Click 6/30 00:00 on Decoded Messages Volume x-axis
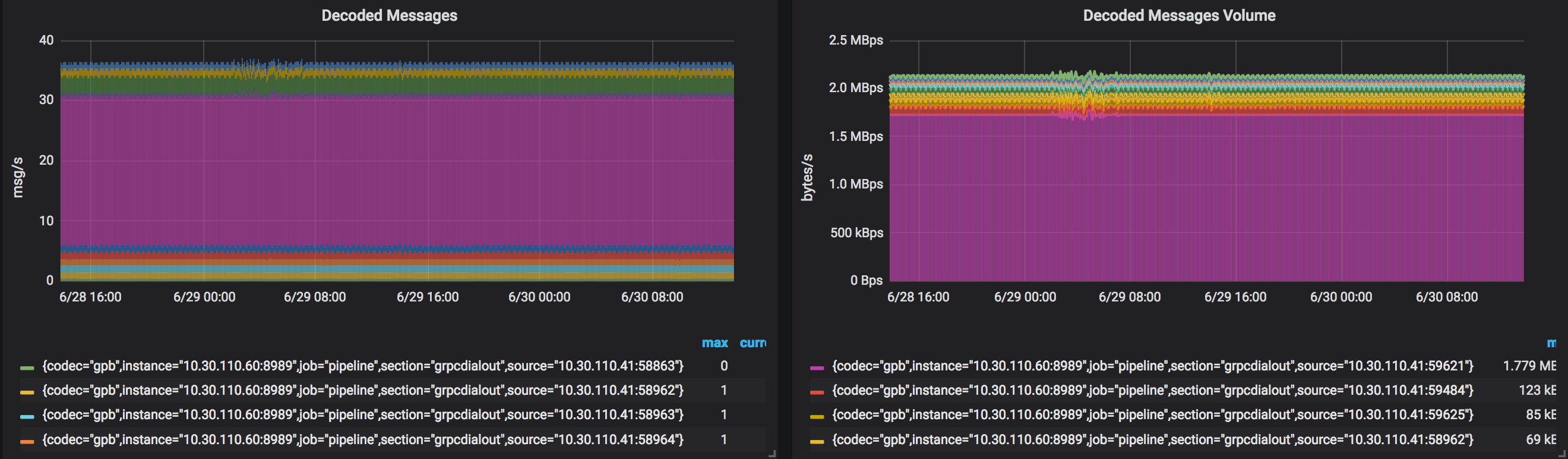The image size is (1568, 459). point(1341,297)
